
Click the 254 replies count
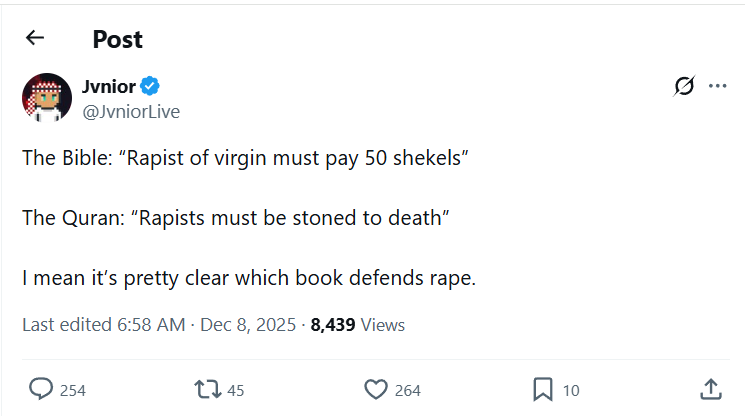[73, 390]
